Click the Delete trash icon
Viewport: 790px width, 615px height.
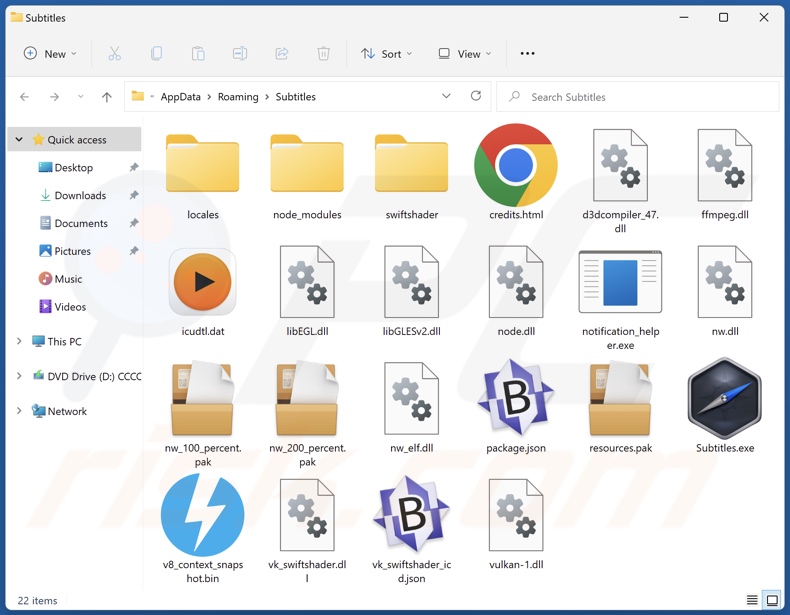coord(323,53)
